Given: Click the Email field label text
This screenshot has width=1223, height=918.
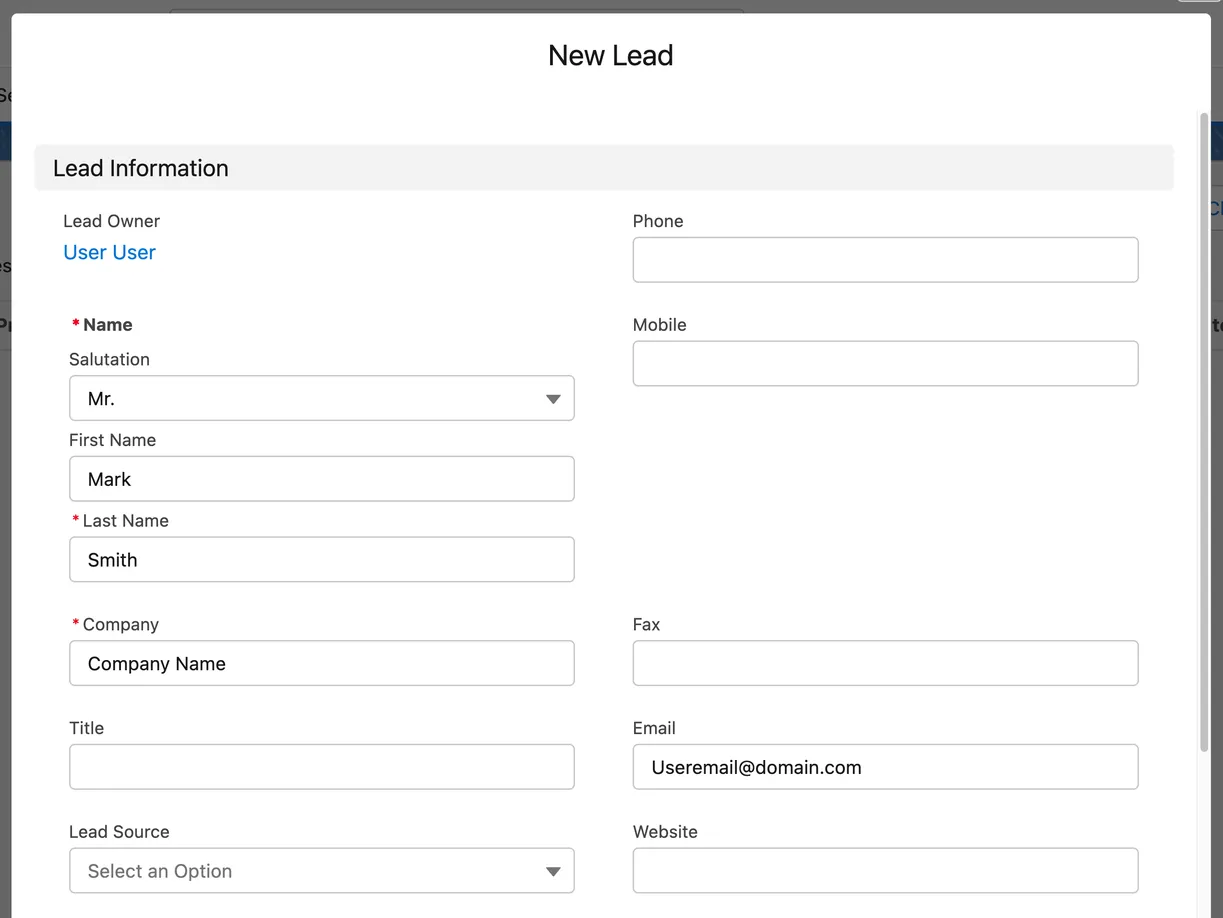Looking at the screenshot, I should click(x=654, y=728).
